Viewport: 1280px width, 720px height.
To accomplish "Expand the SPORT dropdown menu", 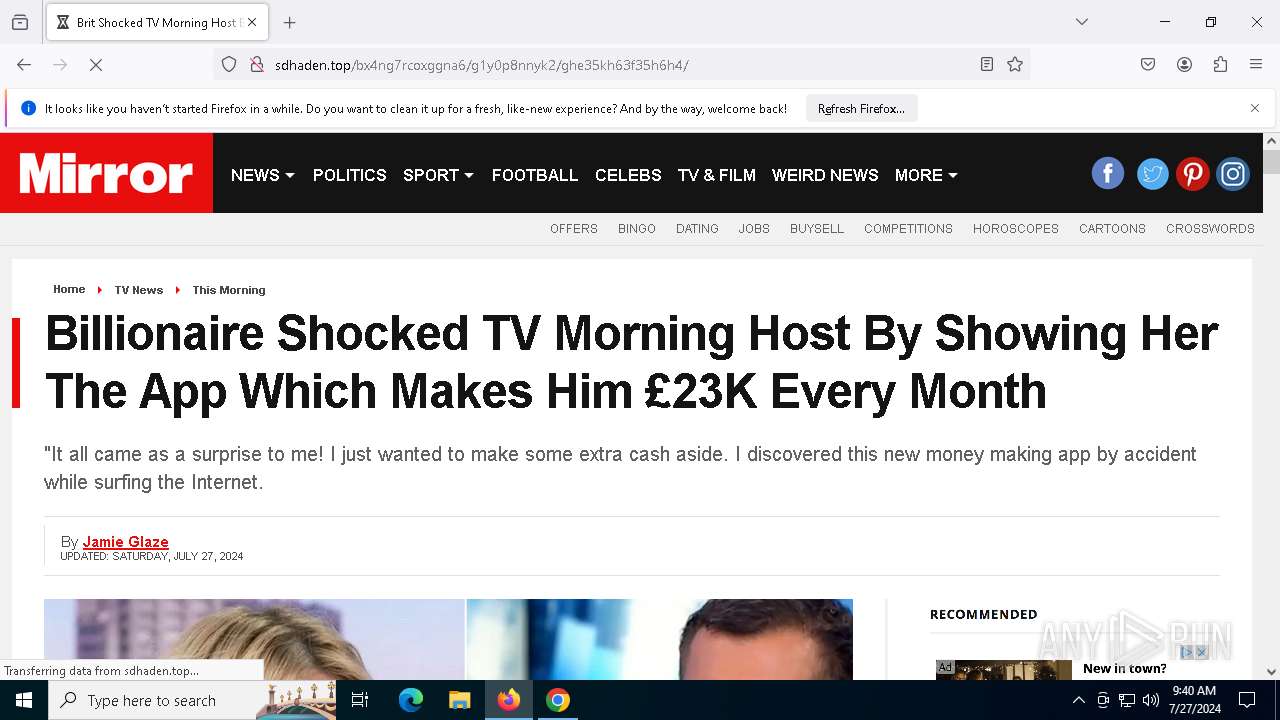I will (x=438, y=175).
